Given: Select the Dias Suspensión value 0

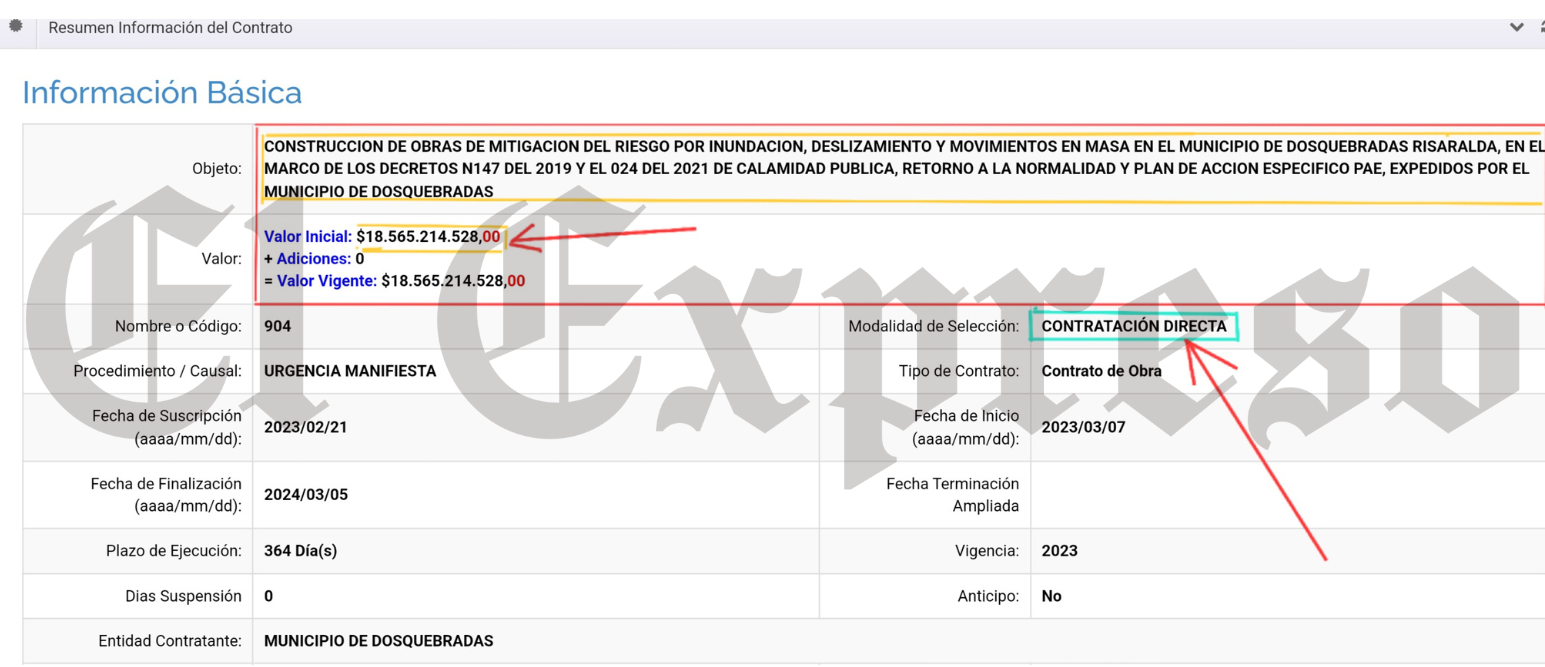Looking at the screenshot, I should point(268,596).
